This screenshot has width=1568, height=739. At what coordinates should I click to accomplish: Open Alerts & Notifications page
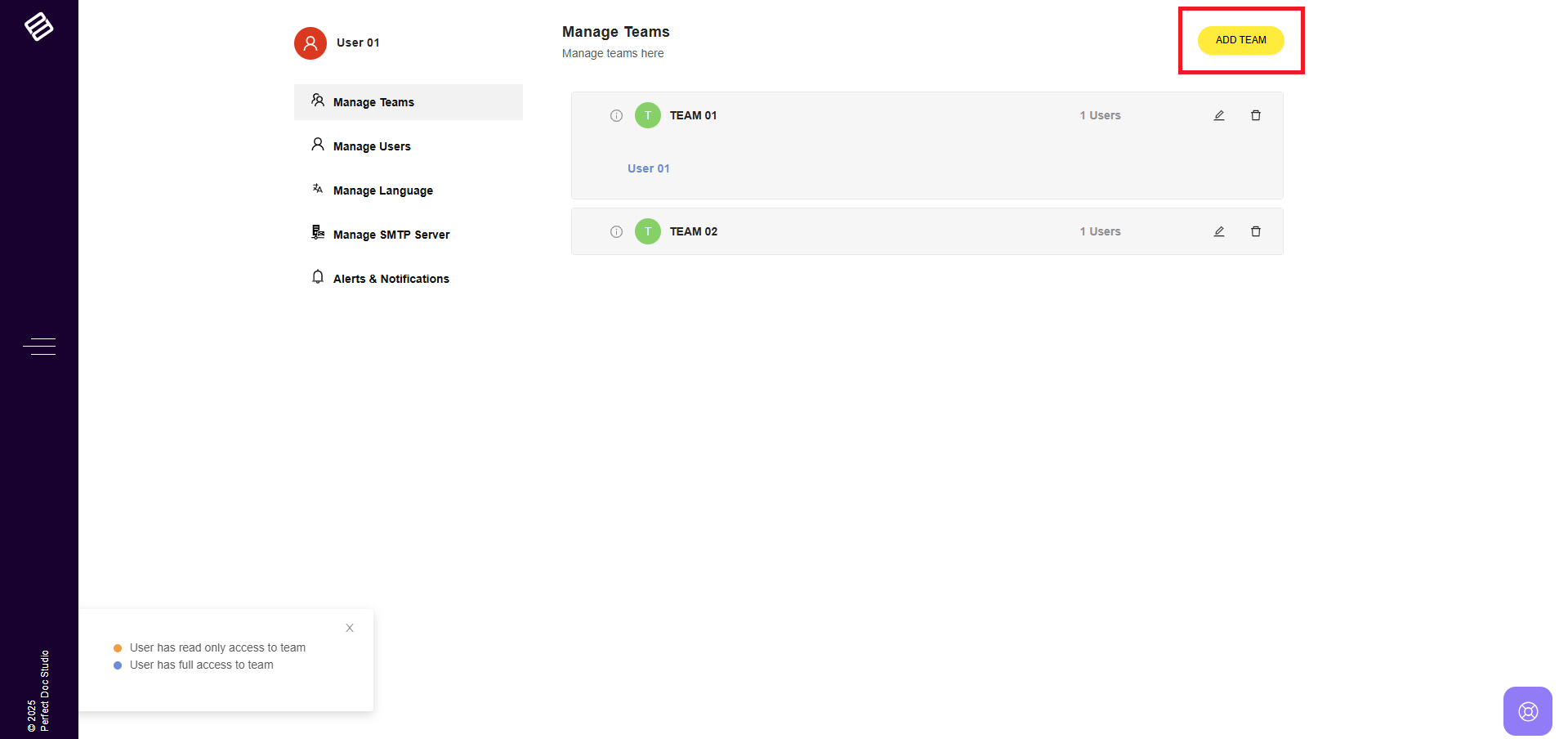[x=391, y=279]
